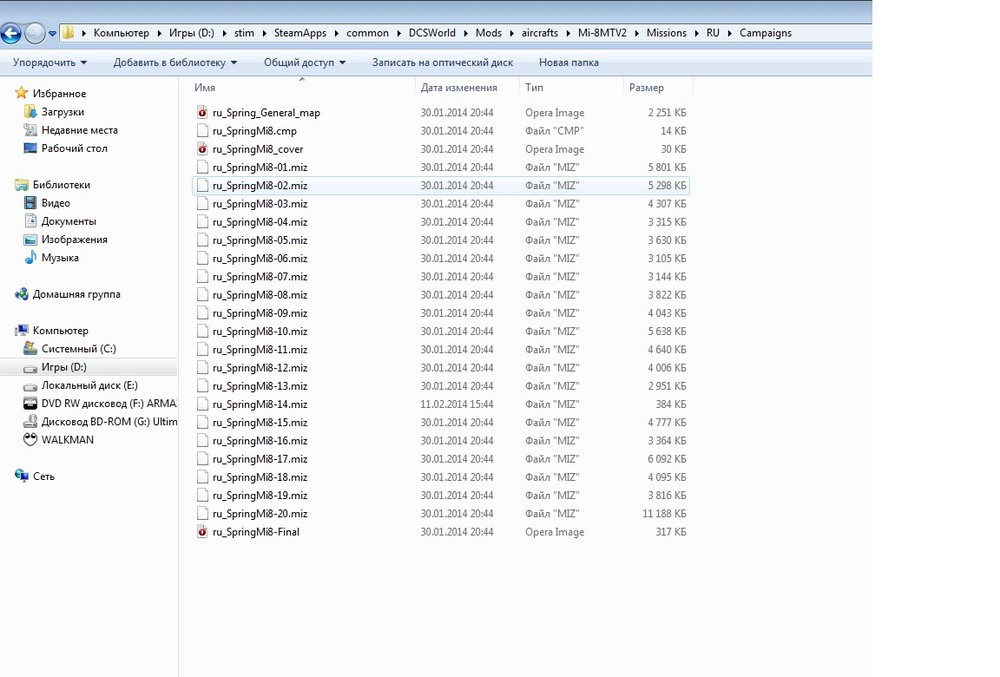Go to the common folder breadcrumb

367,33
